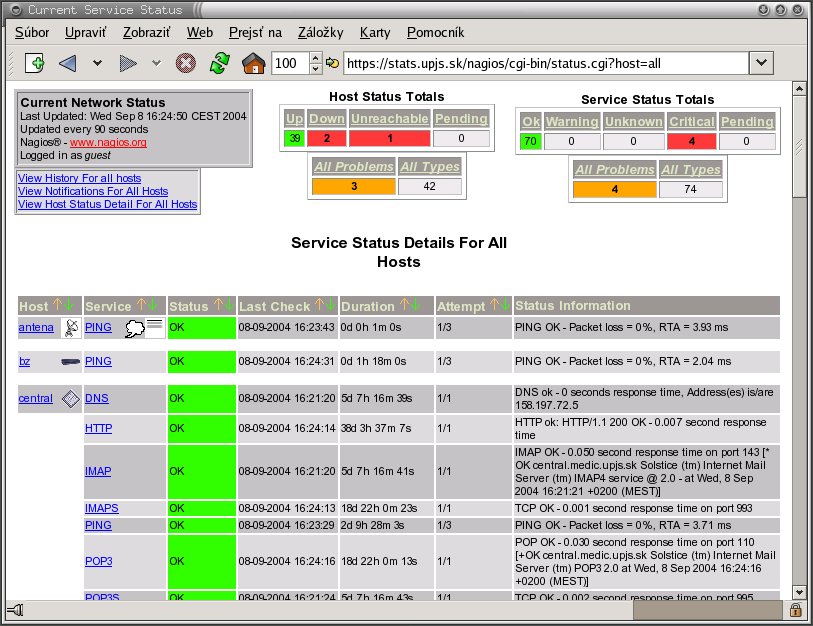Click the antena host antenna icon
The width and height of the screenshot is (813, 626).
pyautogui.click(x=71, y=328)
